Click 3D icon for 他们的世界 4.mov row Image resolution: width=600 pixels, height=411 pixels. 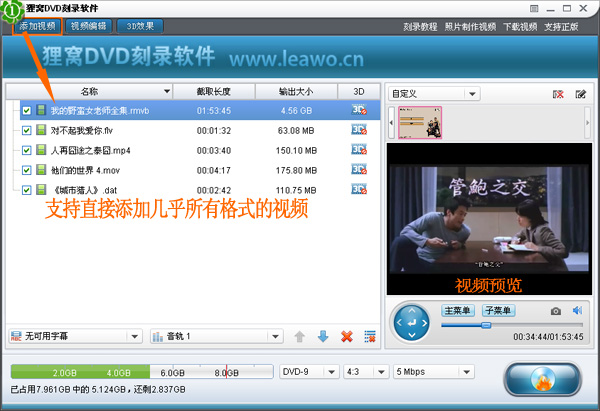359,170
